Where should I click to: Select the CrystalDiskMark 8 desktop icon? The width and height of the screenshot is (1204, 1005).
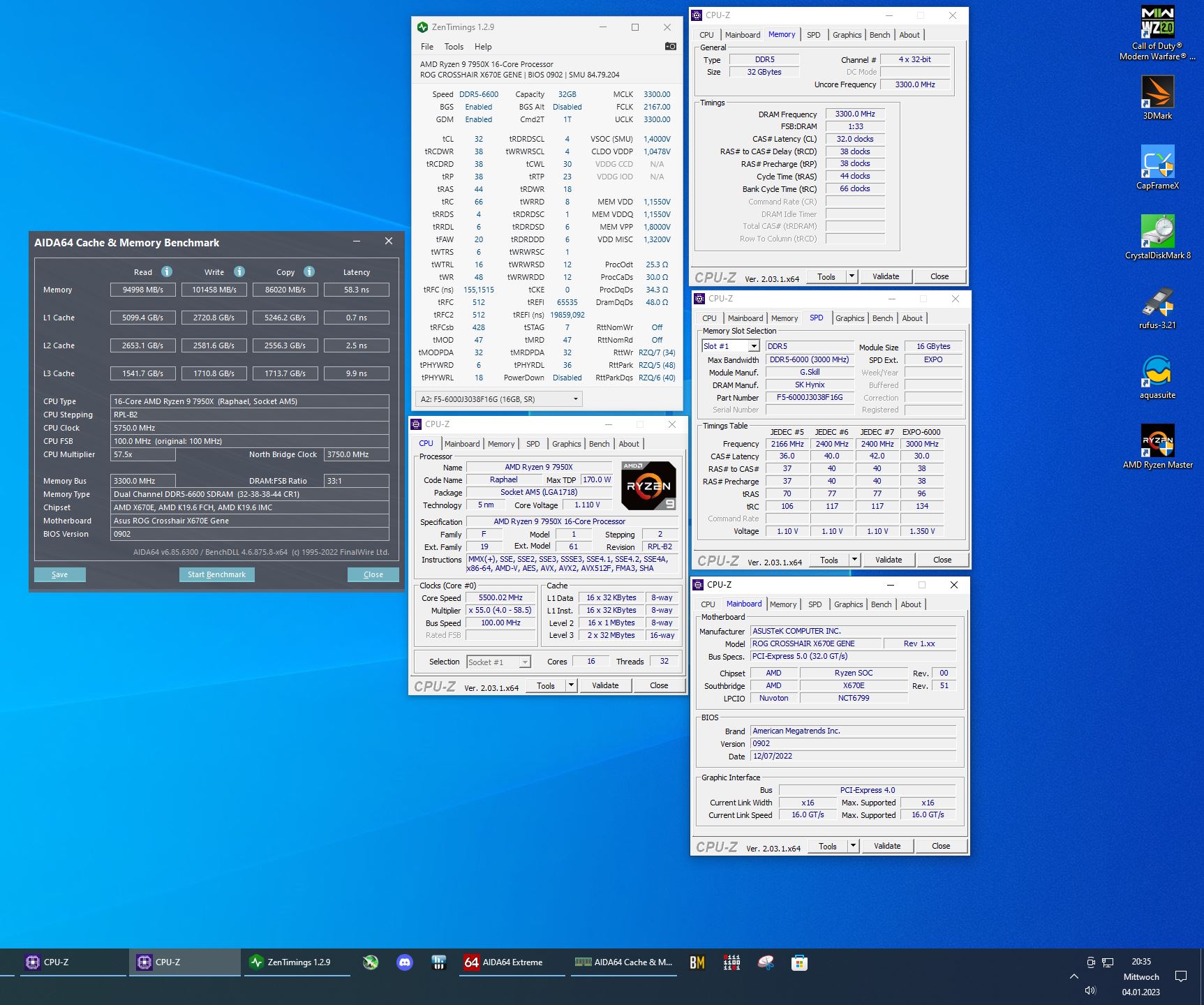(1157, 237)
